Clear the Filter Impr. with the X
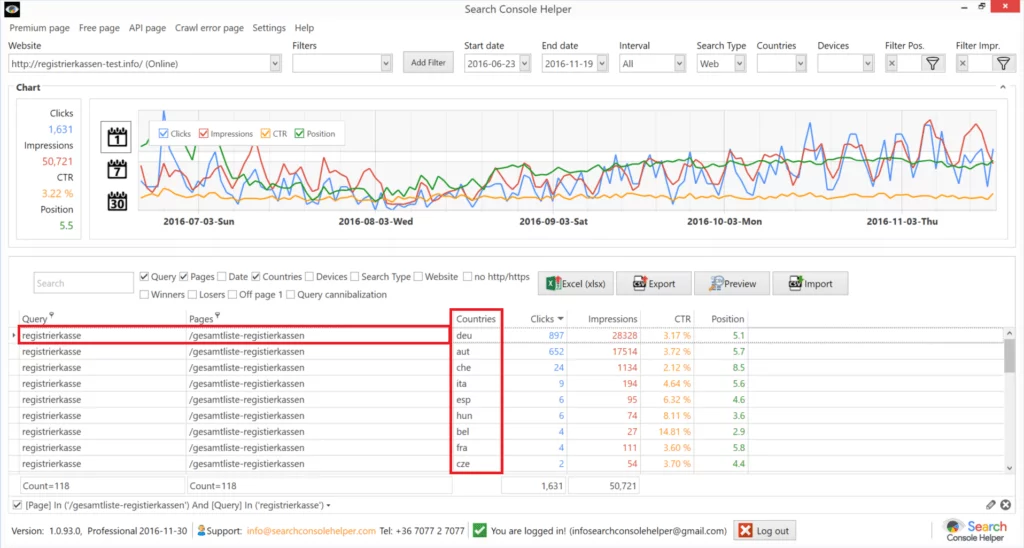Viewport: 1024px width, 548px height. [x=962, y=63]
